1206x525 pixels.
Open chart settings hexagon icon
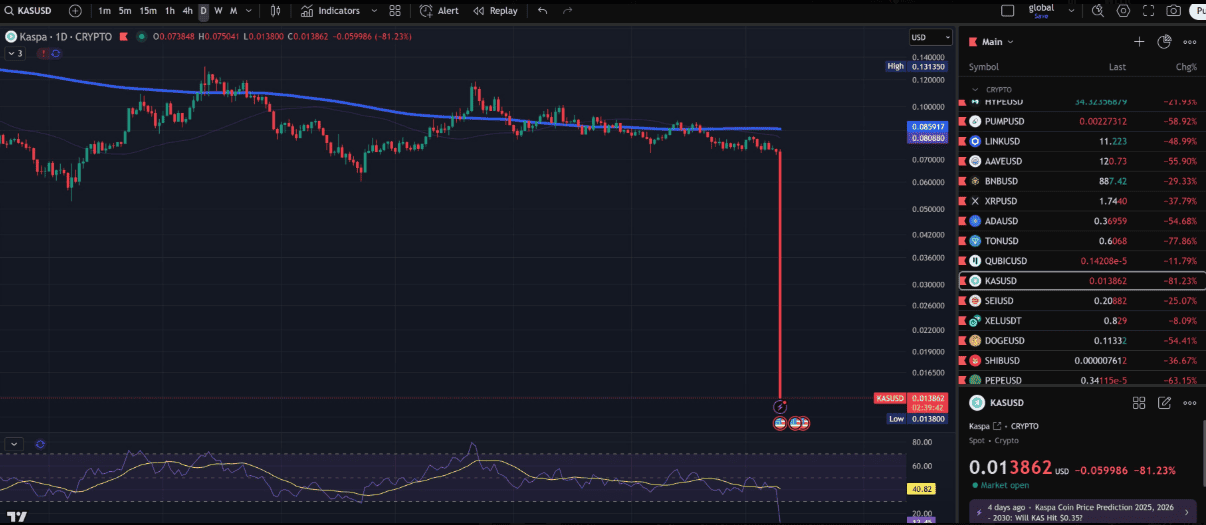pos(1123,11)
